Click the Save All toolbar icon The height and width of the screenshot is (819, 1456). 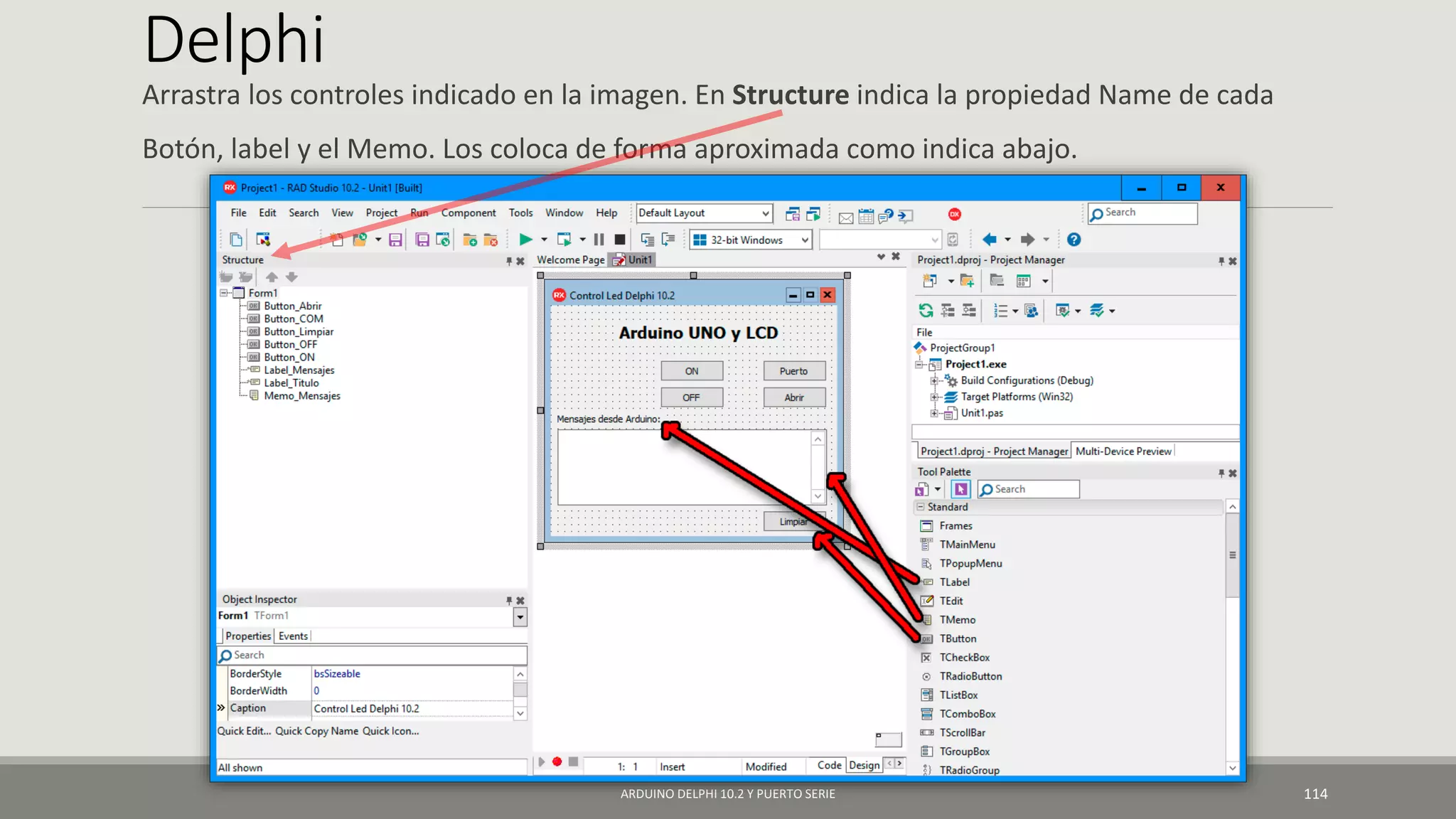(422, 240)
